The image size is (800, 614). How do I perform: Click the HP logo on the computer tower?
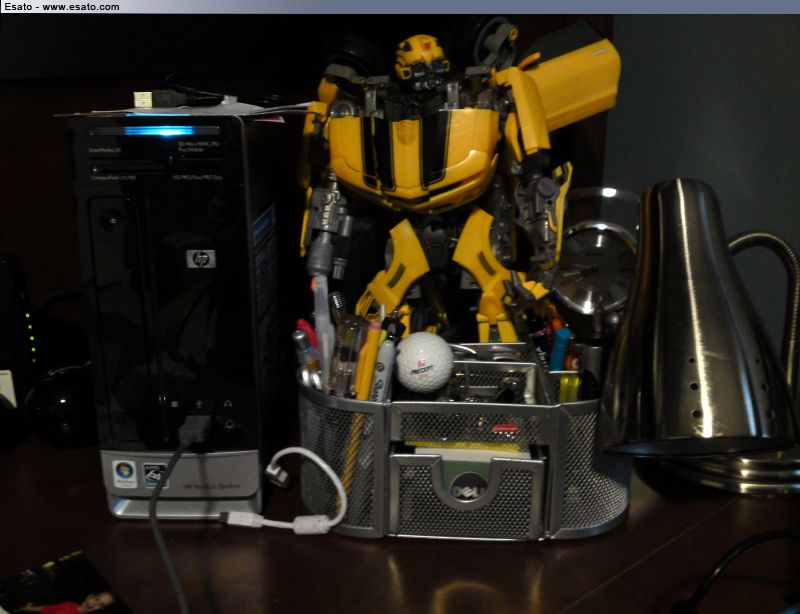pyautogui.click(x=201, y=258)
